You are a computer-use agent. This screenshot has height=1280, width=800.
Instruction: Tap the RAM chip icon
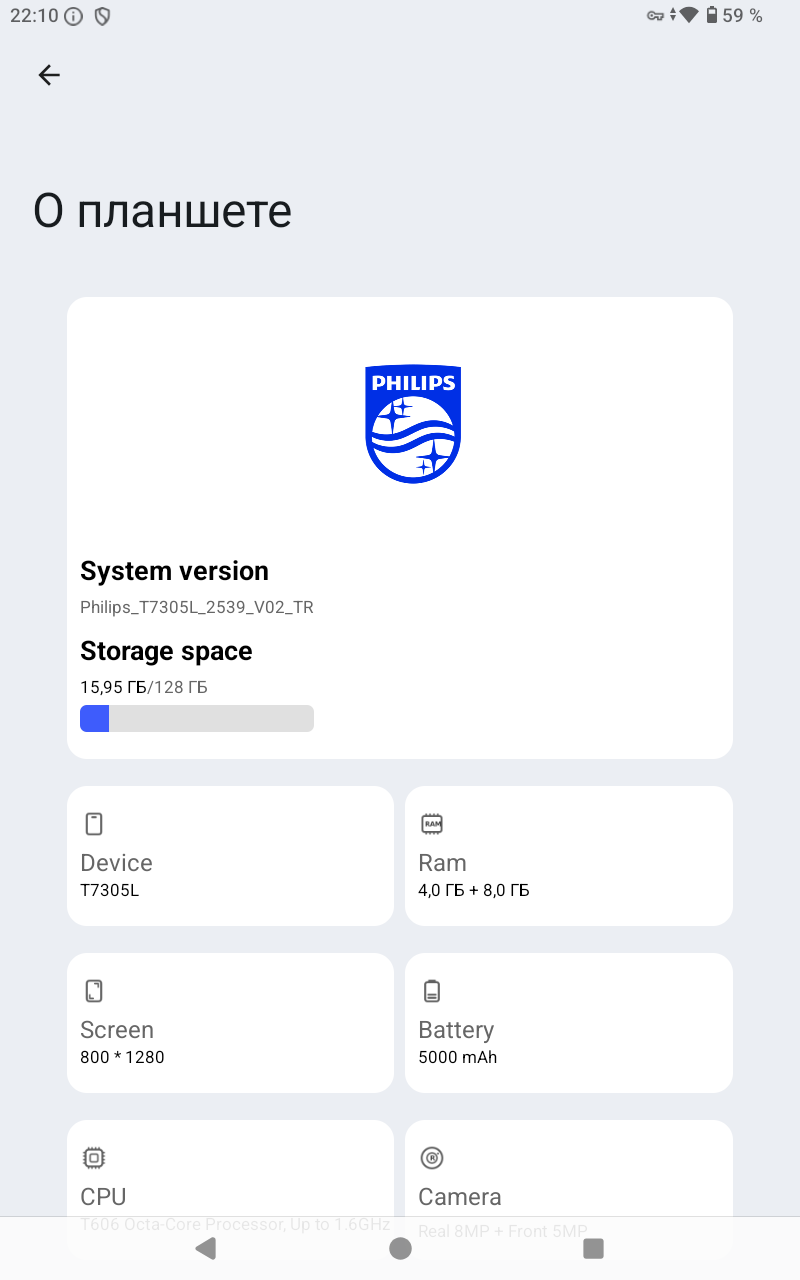(432, 824)
